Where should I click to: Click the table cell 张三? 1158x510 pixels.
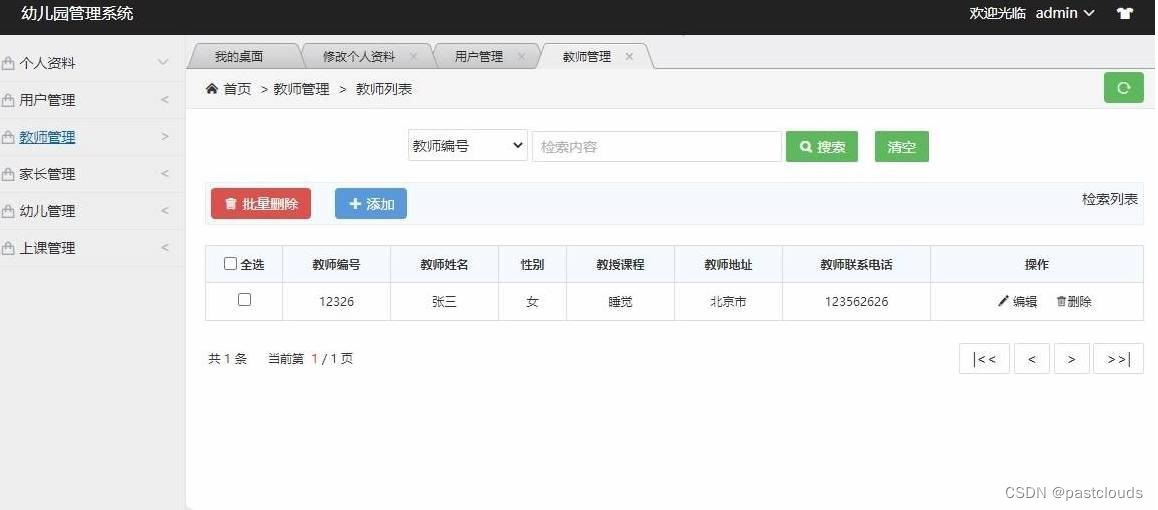click(445, 302)
